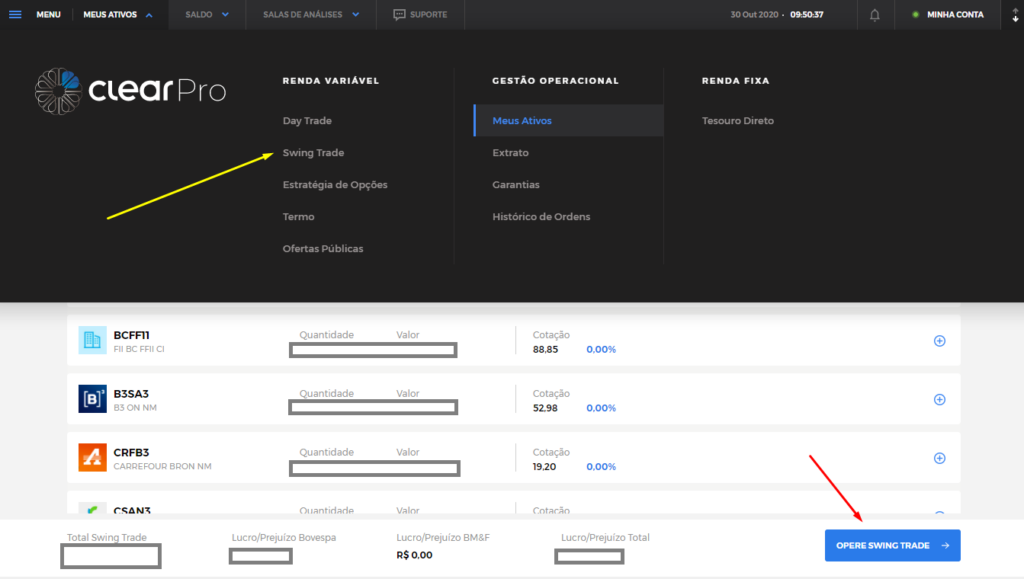Open Minha Conta account menu
The width and height of the screenshot is (1024, 579).
(x=954, y=15)
